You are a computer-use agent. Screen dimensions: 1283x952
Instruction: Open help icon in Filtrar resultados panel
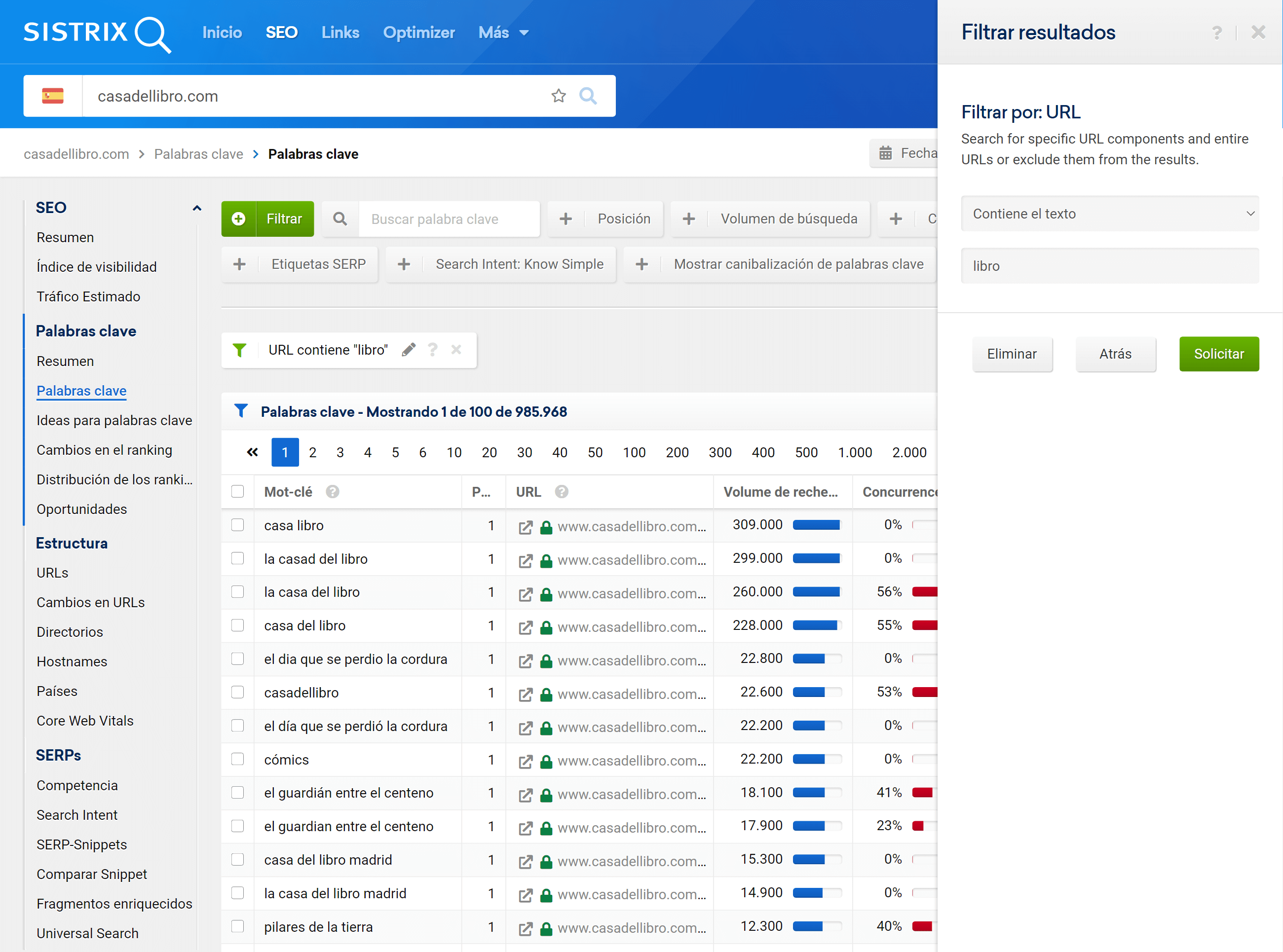tap(1216, 33)
